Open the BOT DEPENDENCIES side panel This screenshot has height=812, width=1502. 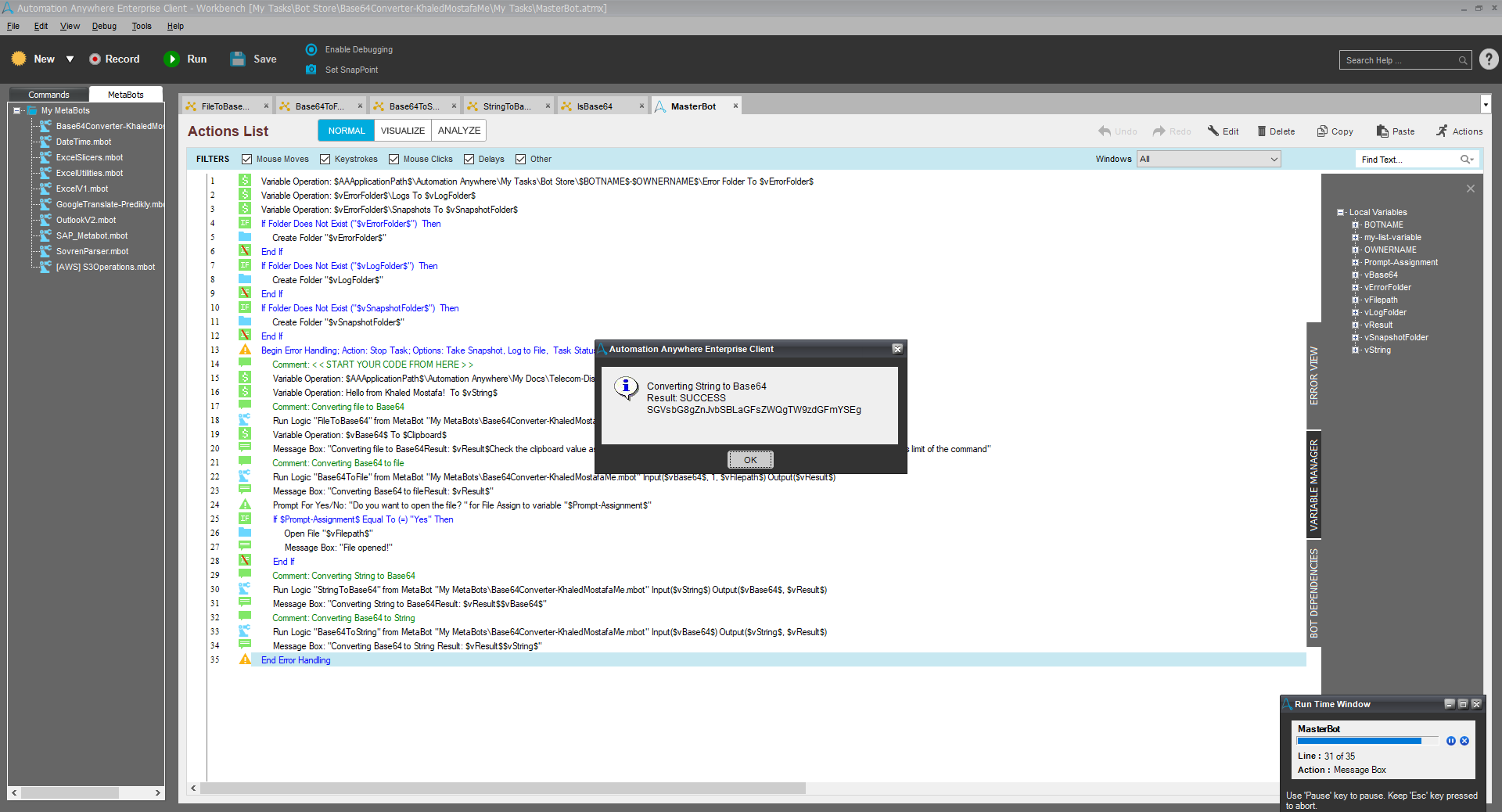(x=1314, y=593)
